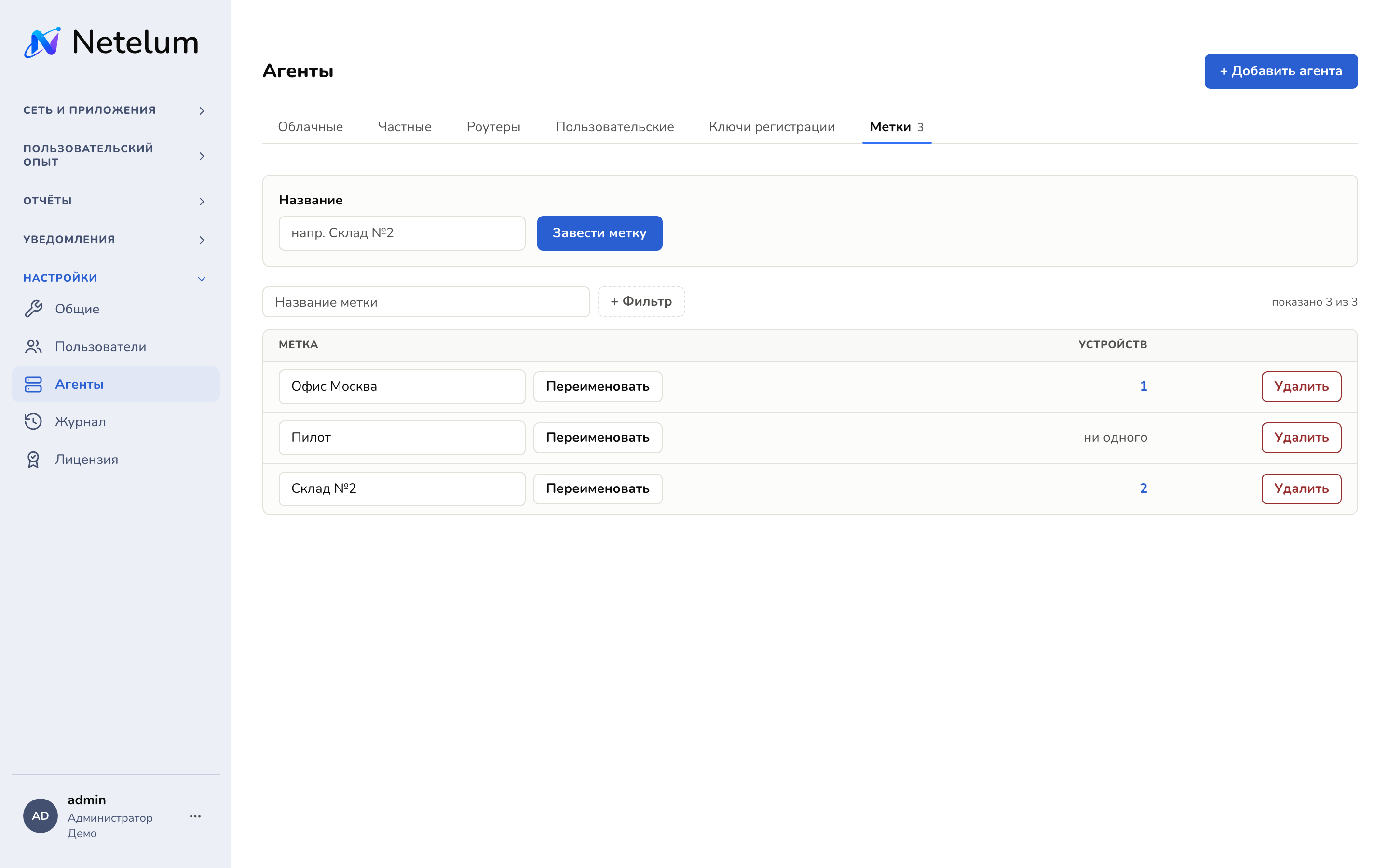The height and width of the screenshot is (868, 1389).
Task: Click the Пользователи people icon
Action: pyautogui.click(x=33, y=347)
